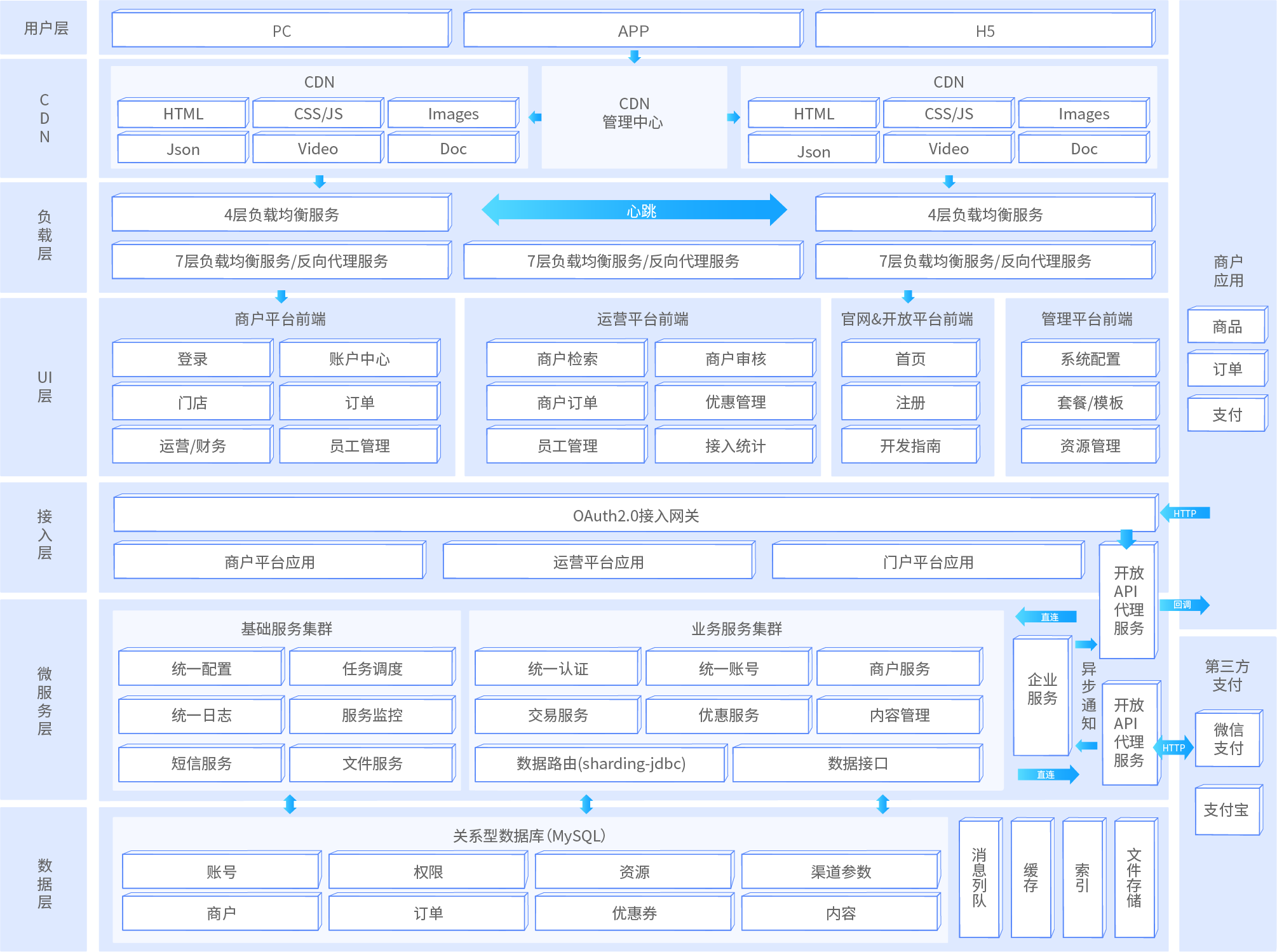Click the 回调 callback arrow
This screenshot has width=1277, height=952.
click(1184, 605)
